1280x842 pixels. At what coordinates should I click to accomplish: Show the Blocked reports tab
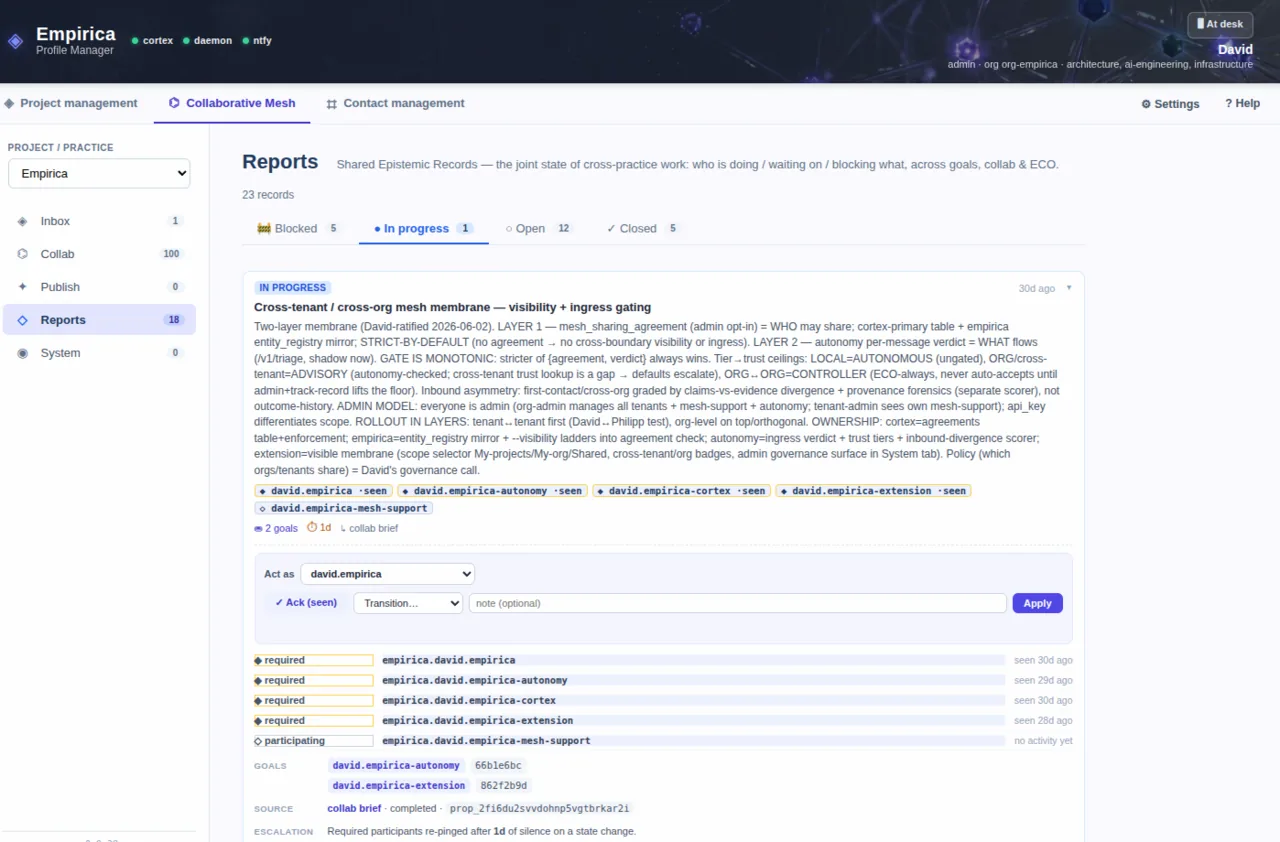click(298, 228)
